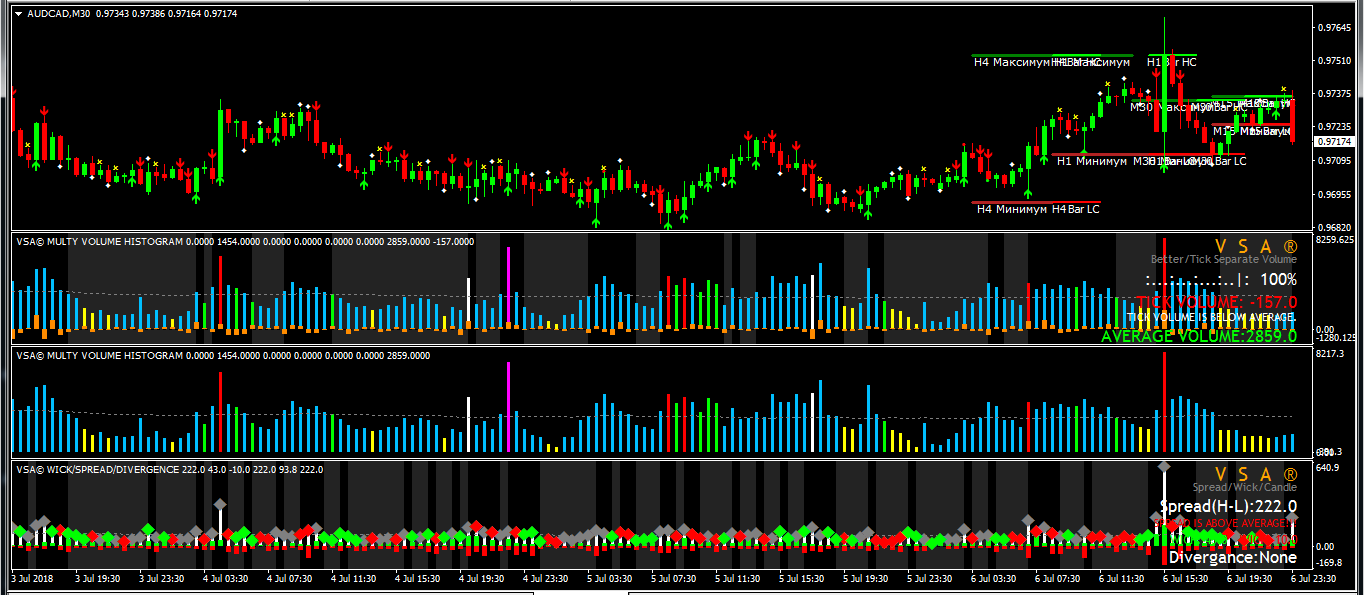Click the H4 Минимум level label
This screenshot has width=1364, height=595.
[1012, 209]
